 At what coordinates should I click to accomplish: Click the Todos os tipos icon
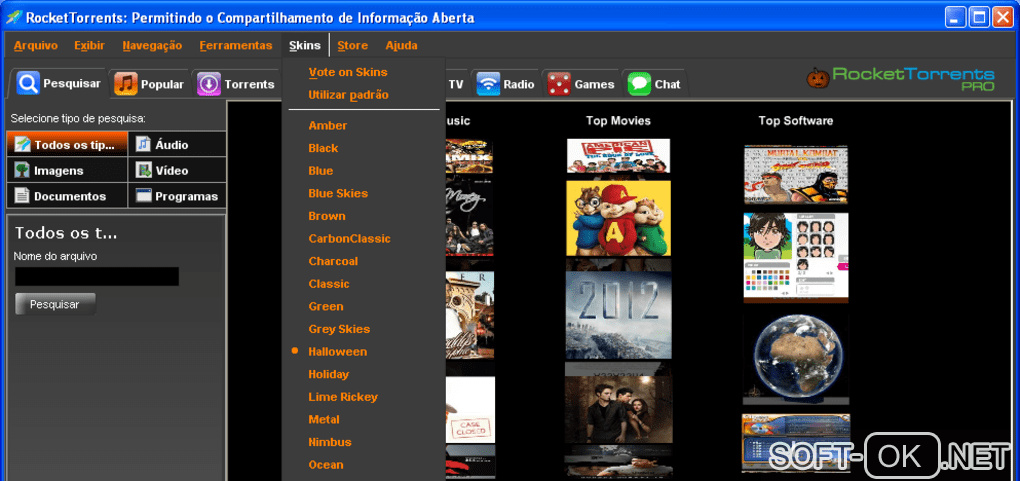[22, 144]
